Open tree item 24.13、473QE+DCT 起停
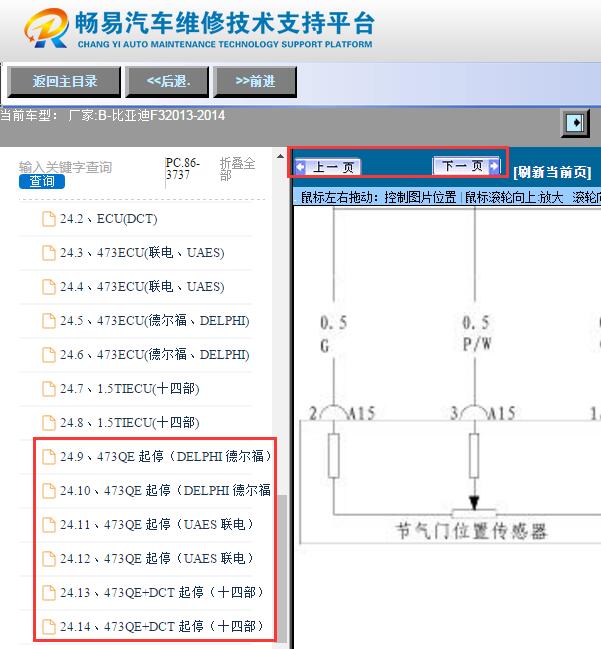Viewport: 601px width, 649px height. click(162, 592)
